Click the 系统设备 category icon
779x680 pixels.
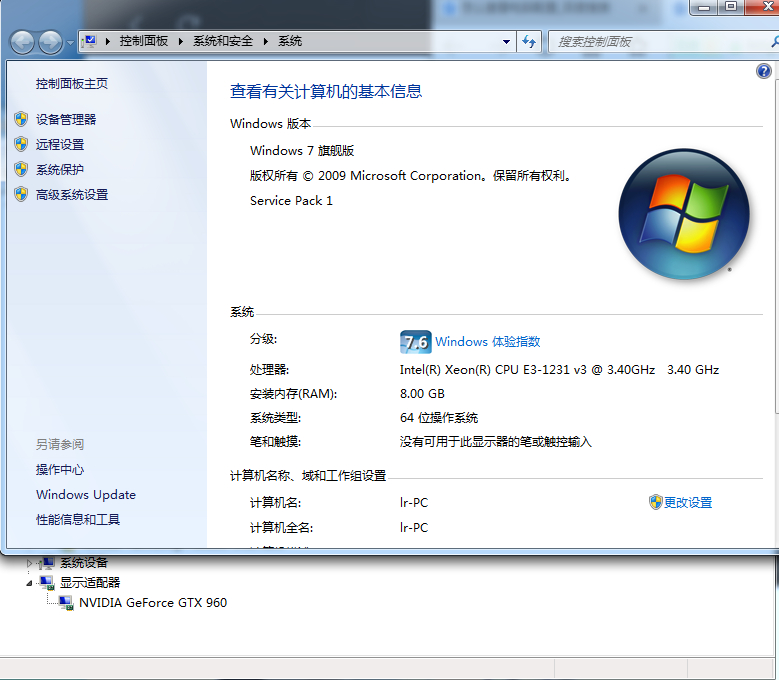pos(47,563)
